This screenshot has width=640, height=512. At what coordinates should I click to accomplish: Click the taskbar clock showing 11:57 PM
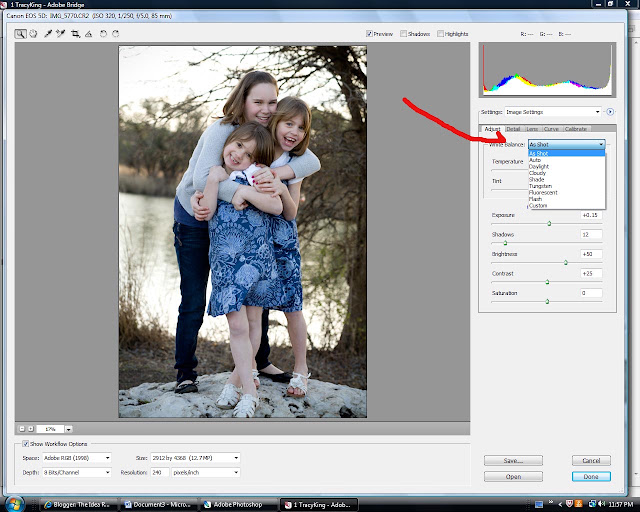coord(620,505)
